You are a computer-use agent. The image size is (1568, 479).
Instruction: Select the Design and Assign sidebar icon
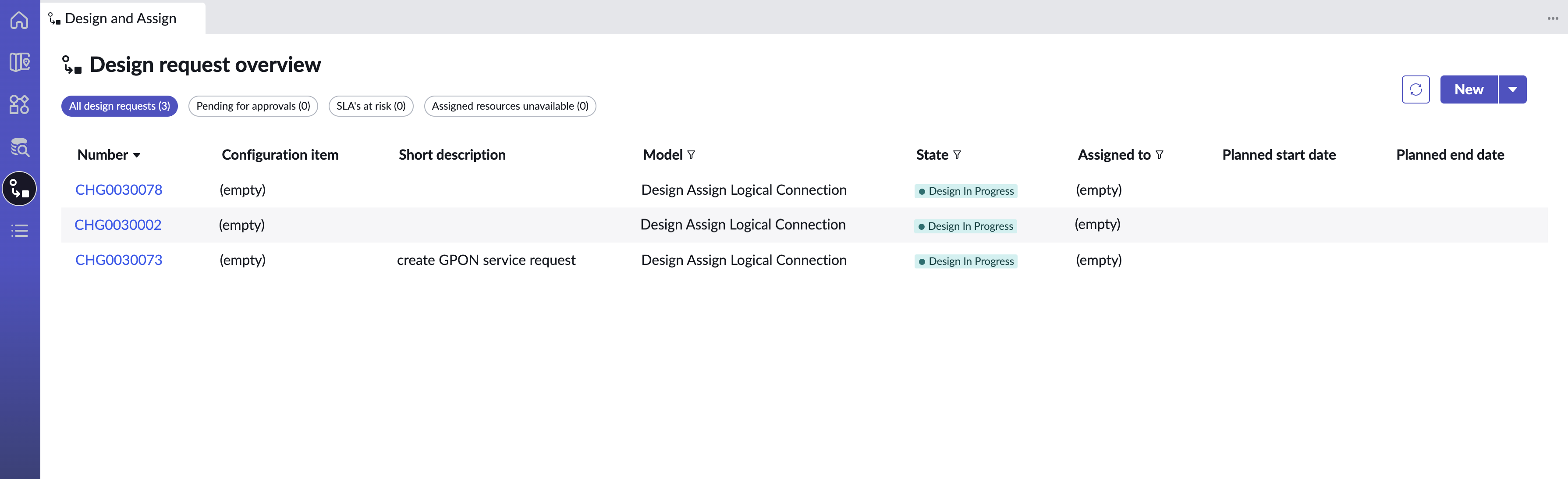[x=19, y=189]
